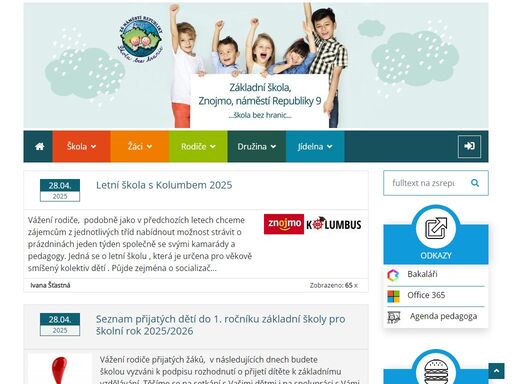Click the Kolumbus logo image
Viewport: 512px width, 384px height.
coord(334,224)
